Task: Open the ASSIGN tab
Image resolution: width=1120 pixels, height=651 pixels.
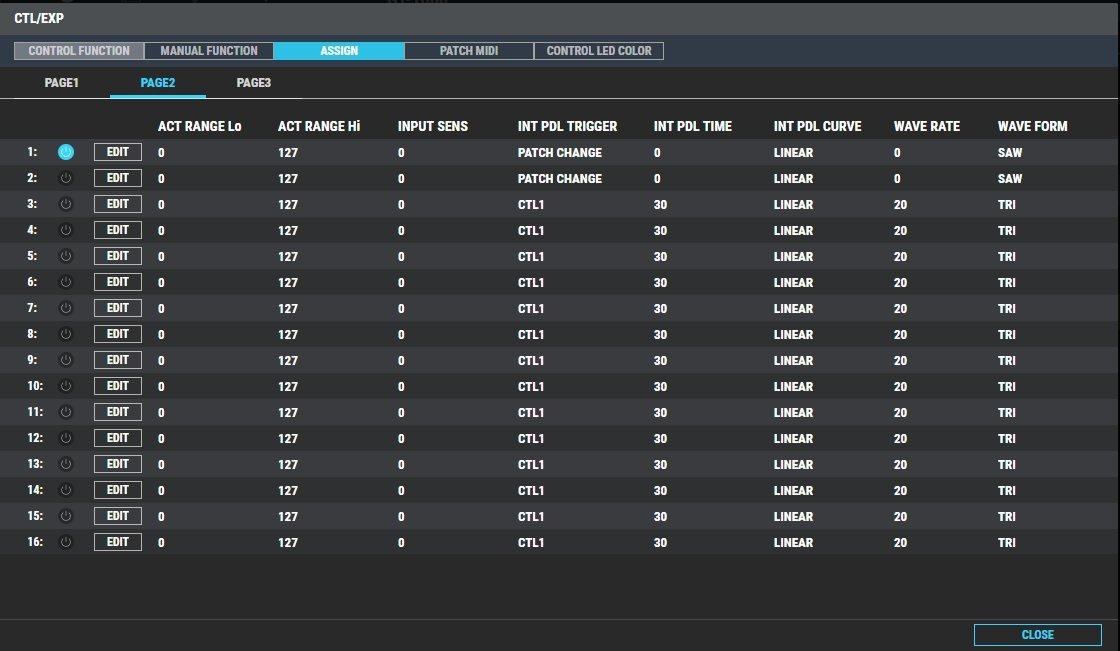Action: 339,51
